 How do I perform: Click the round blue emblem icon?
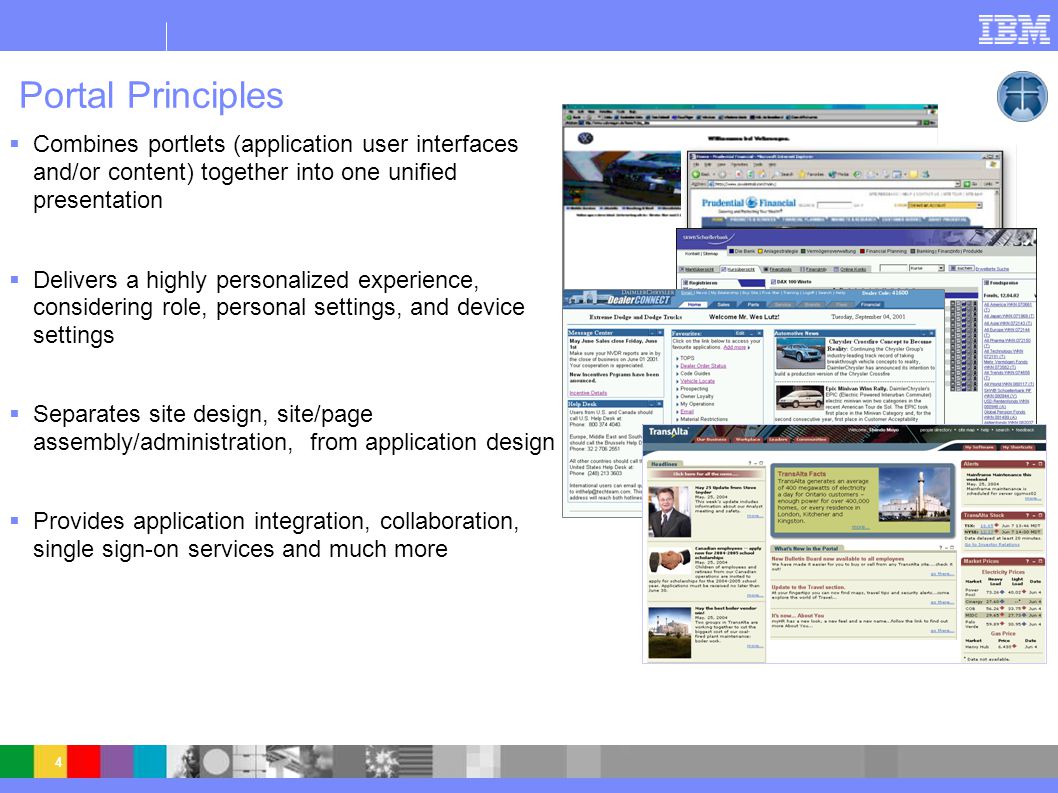pos(1022,97)
